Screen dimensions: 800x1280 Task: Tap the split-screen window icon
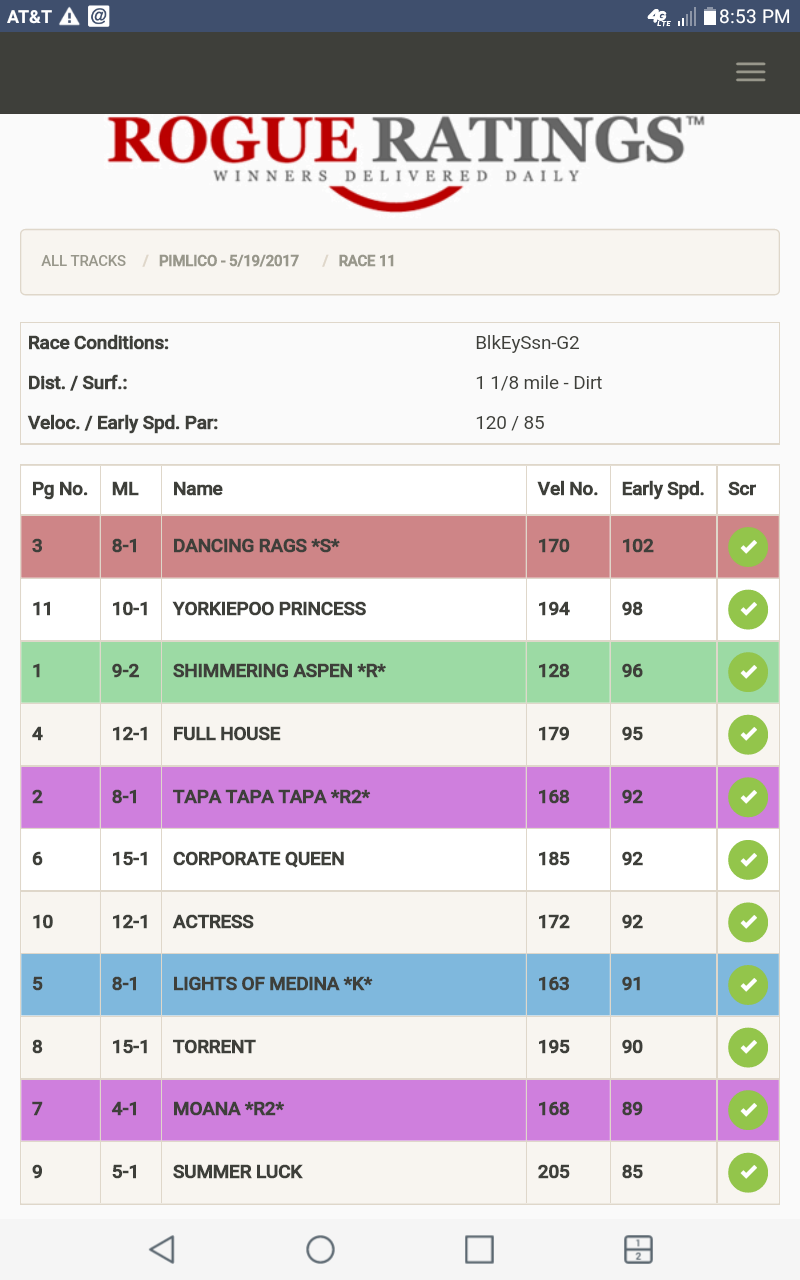[638, 1249]
